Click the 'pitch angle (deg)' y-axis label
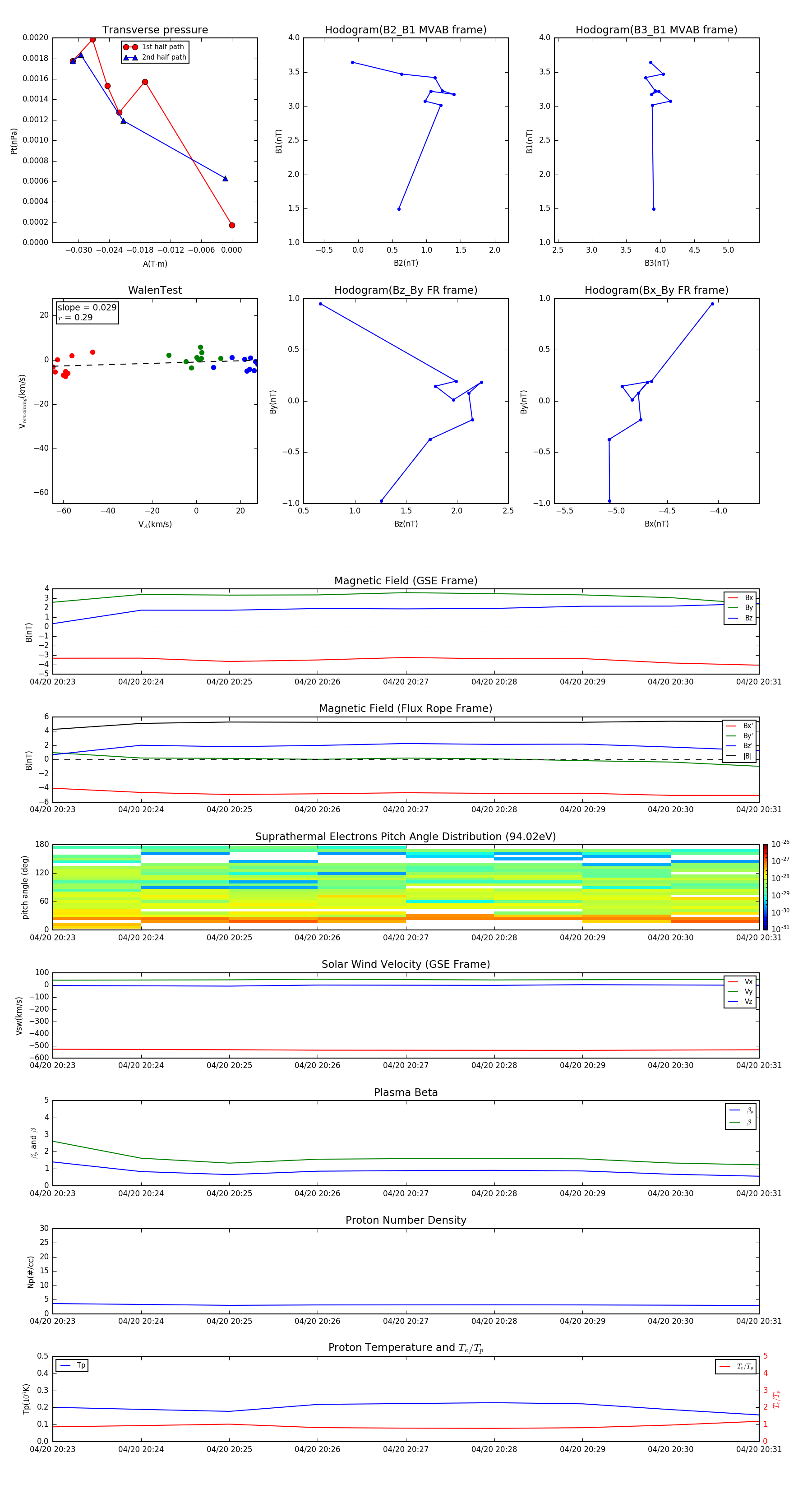Image resolution: width=812 pixels, height=1489 pixels. [25, 887]
